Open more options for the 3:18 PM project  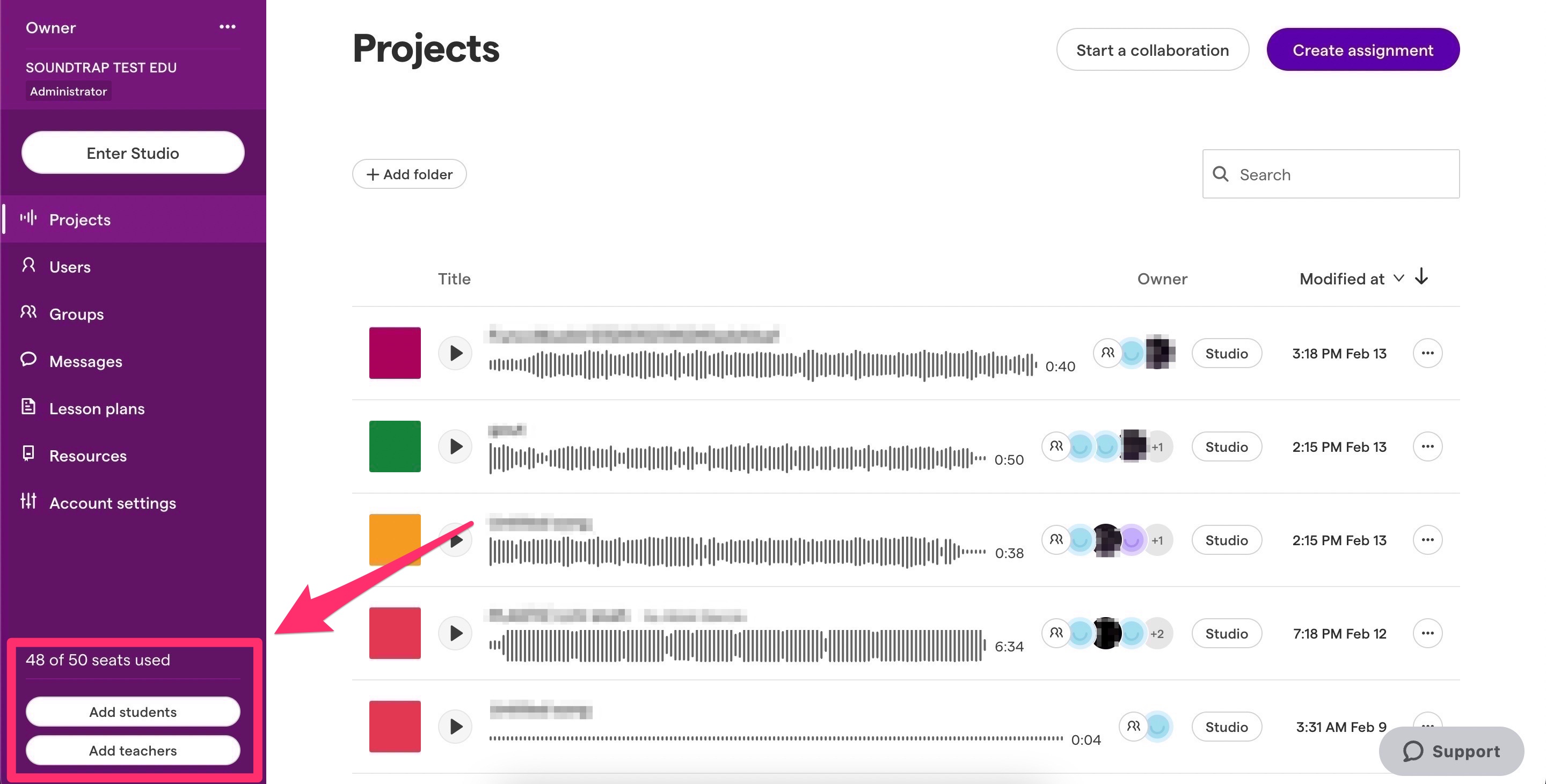[x=1428, y=353]
